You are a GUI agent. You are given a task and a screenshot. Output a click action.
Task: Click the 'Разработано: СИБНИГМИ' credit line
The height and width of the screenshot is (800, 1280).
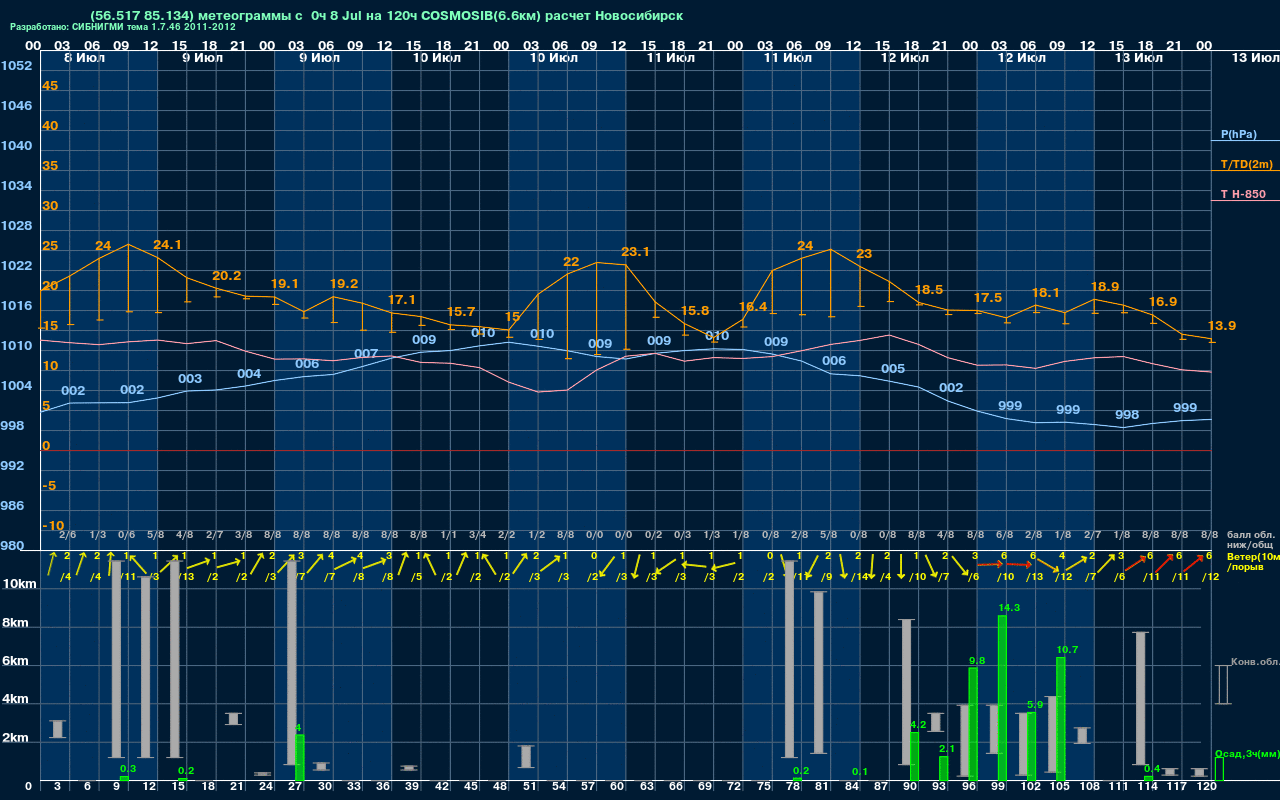coord(123,27)
